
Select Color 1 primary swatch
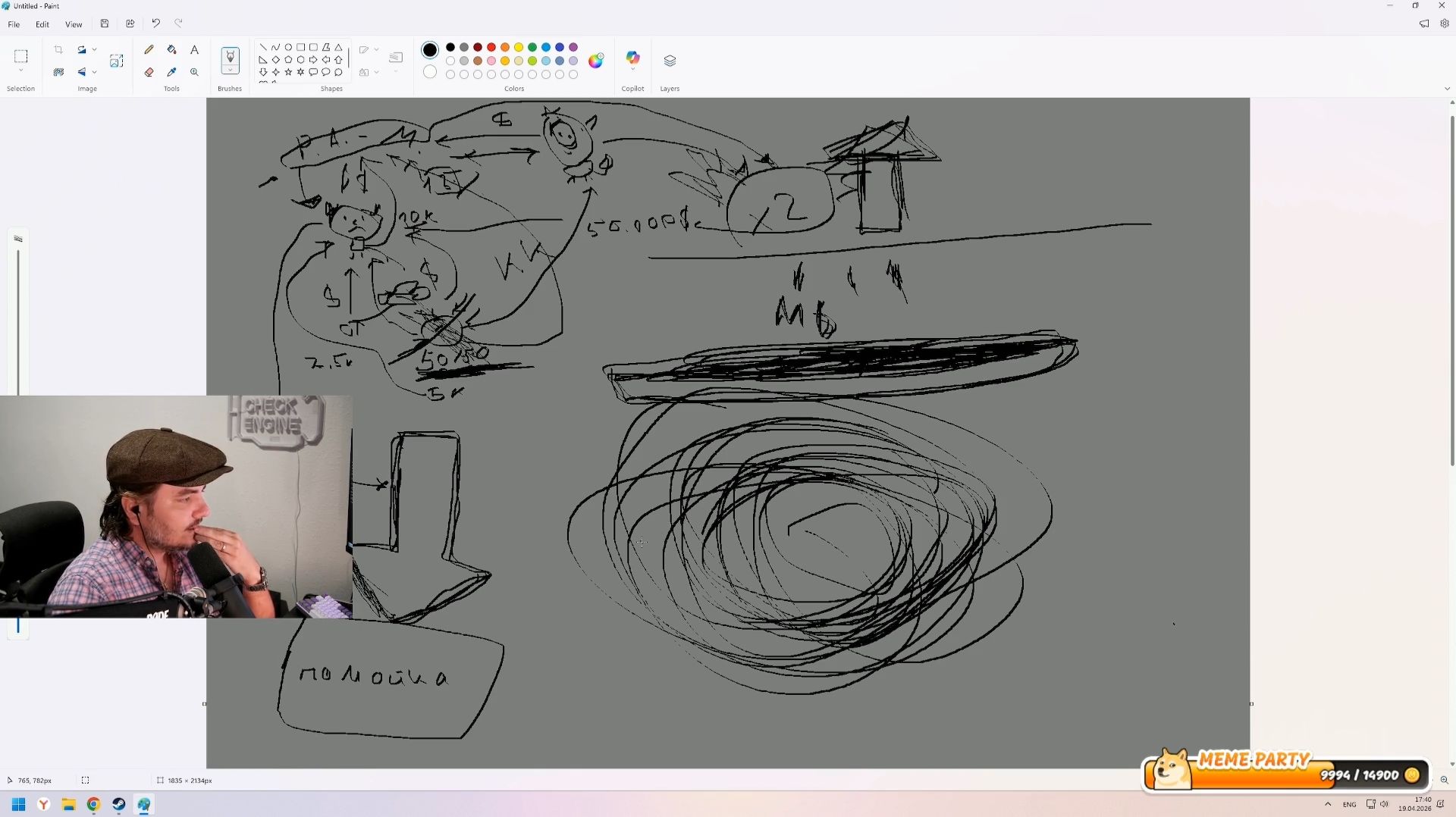point(430,50)
